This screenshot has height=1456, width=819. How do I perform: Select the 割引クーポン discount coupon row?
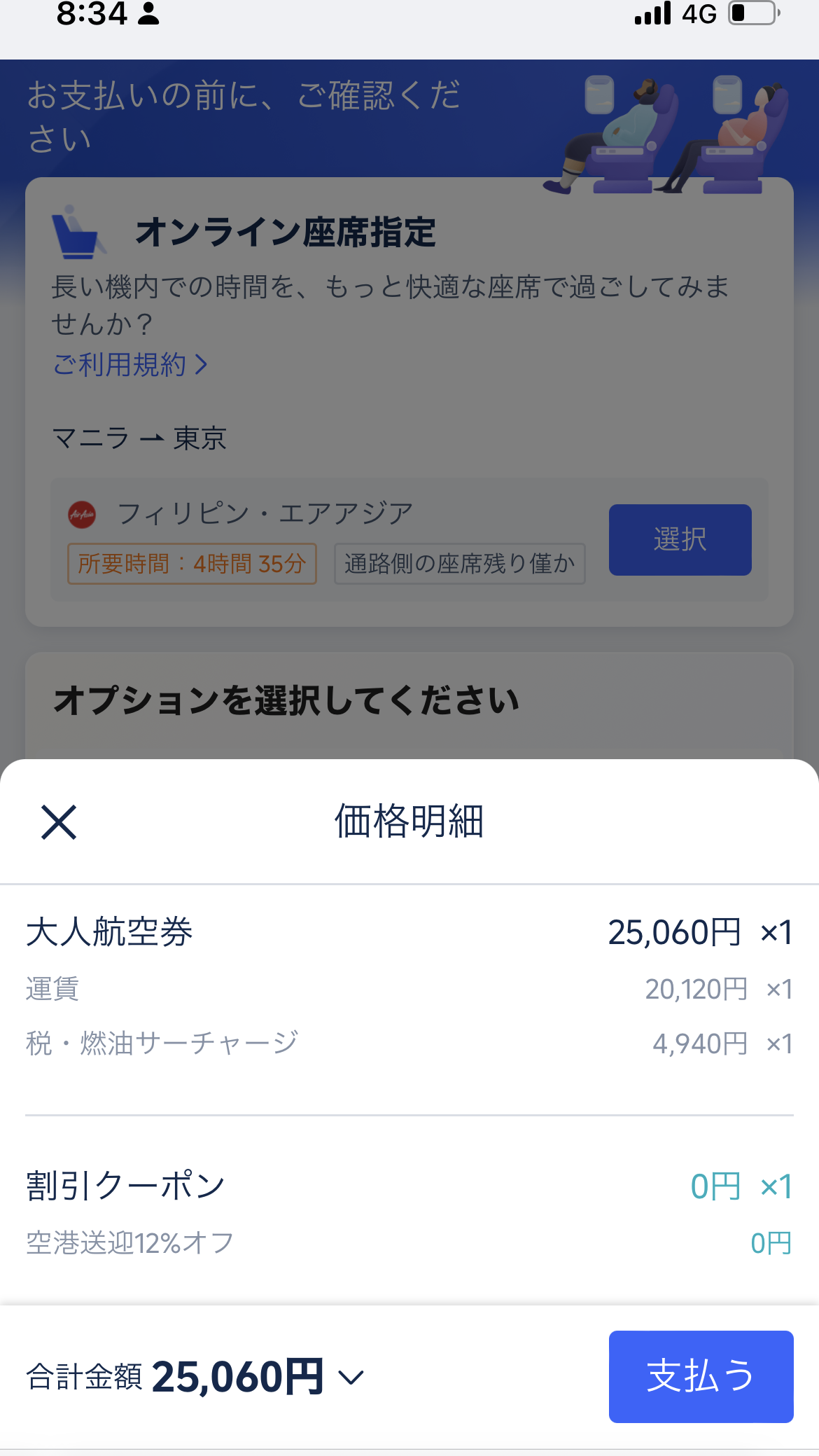click(x=409, y=1186)
